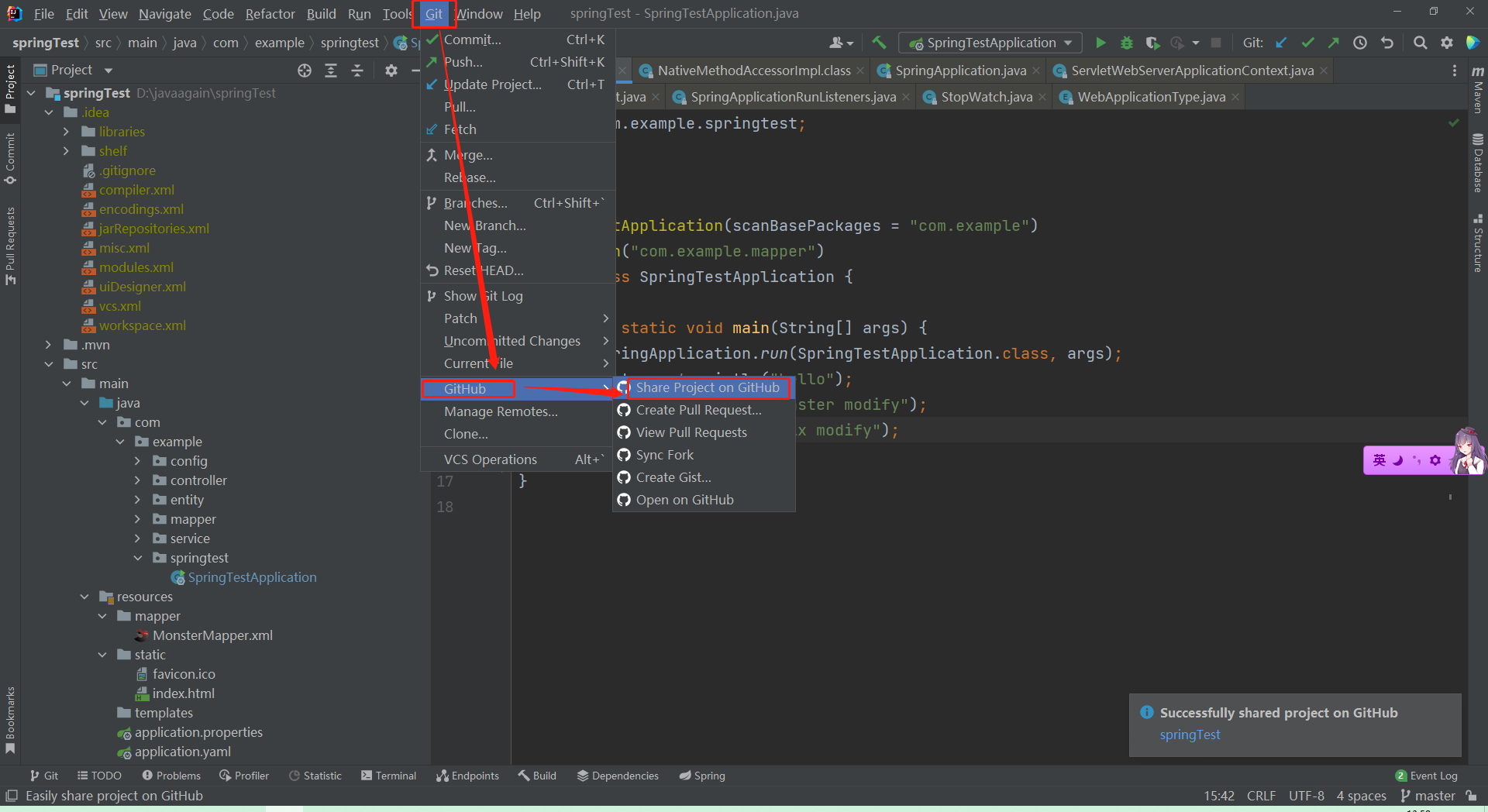Select Share Project on GitHub
1488x812 pixels.
(704, 387)
